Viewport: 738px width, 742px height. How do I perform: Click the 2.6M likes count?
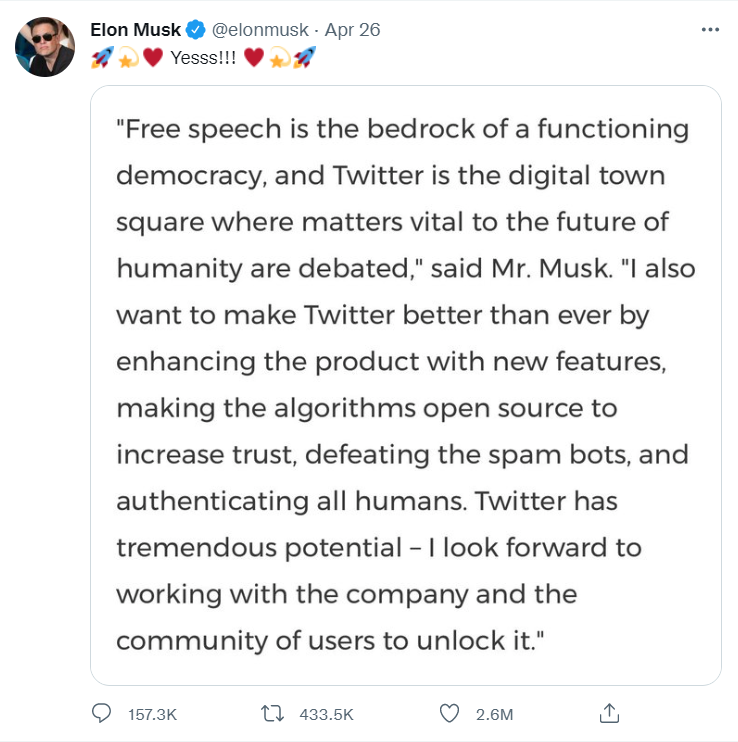(494, 715)
